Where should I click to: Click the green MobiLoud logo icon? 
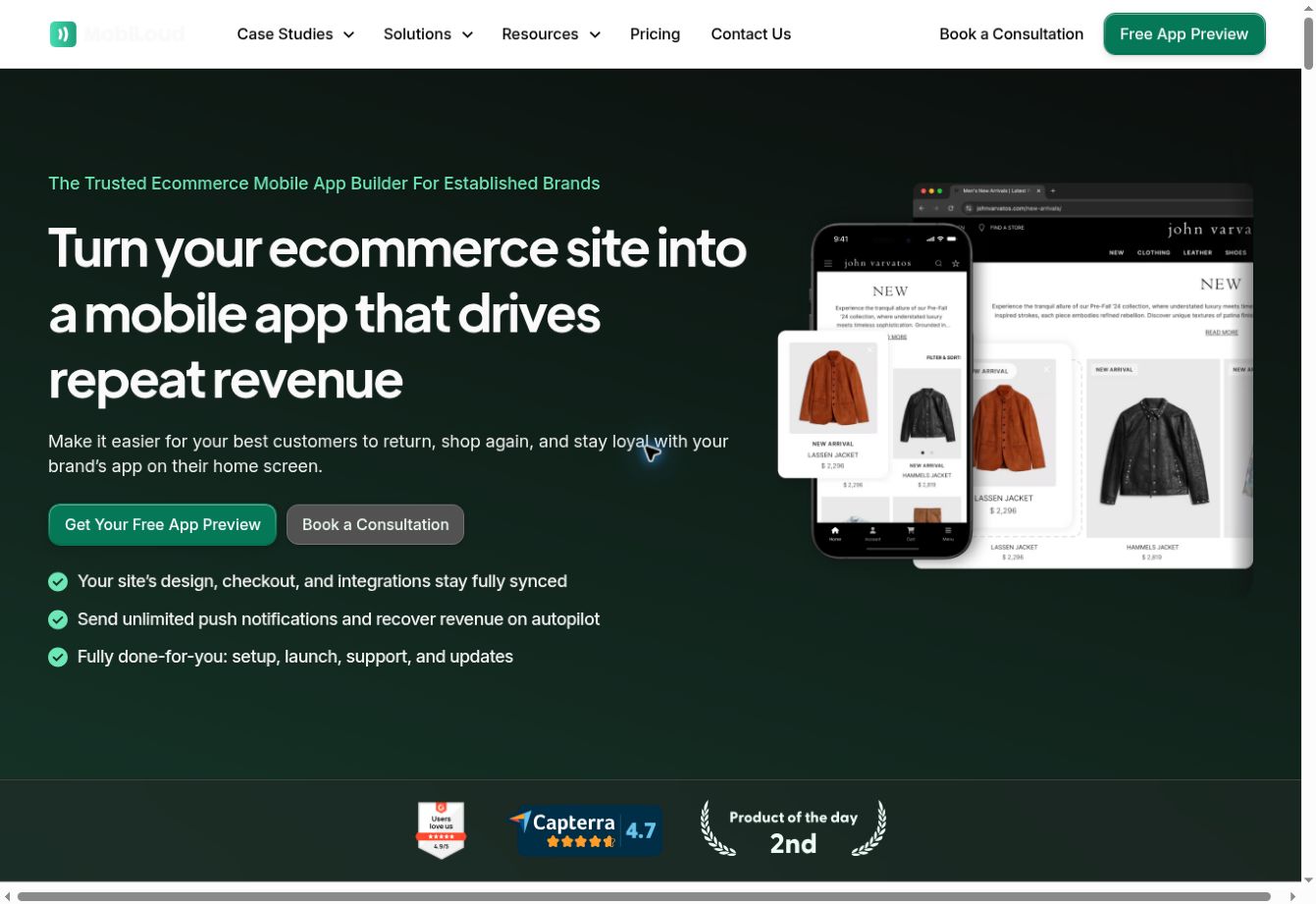pos(63,34)
